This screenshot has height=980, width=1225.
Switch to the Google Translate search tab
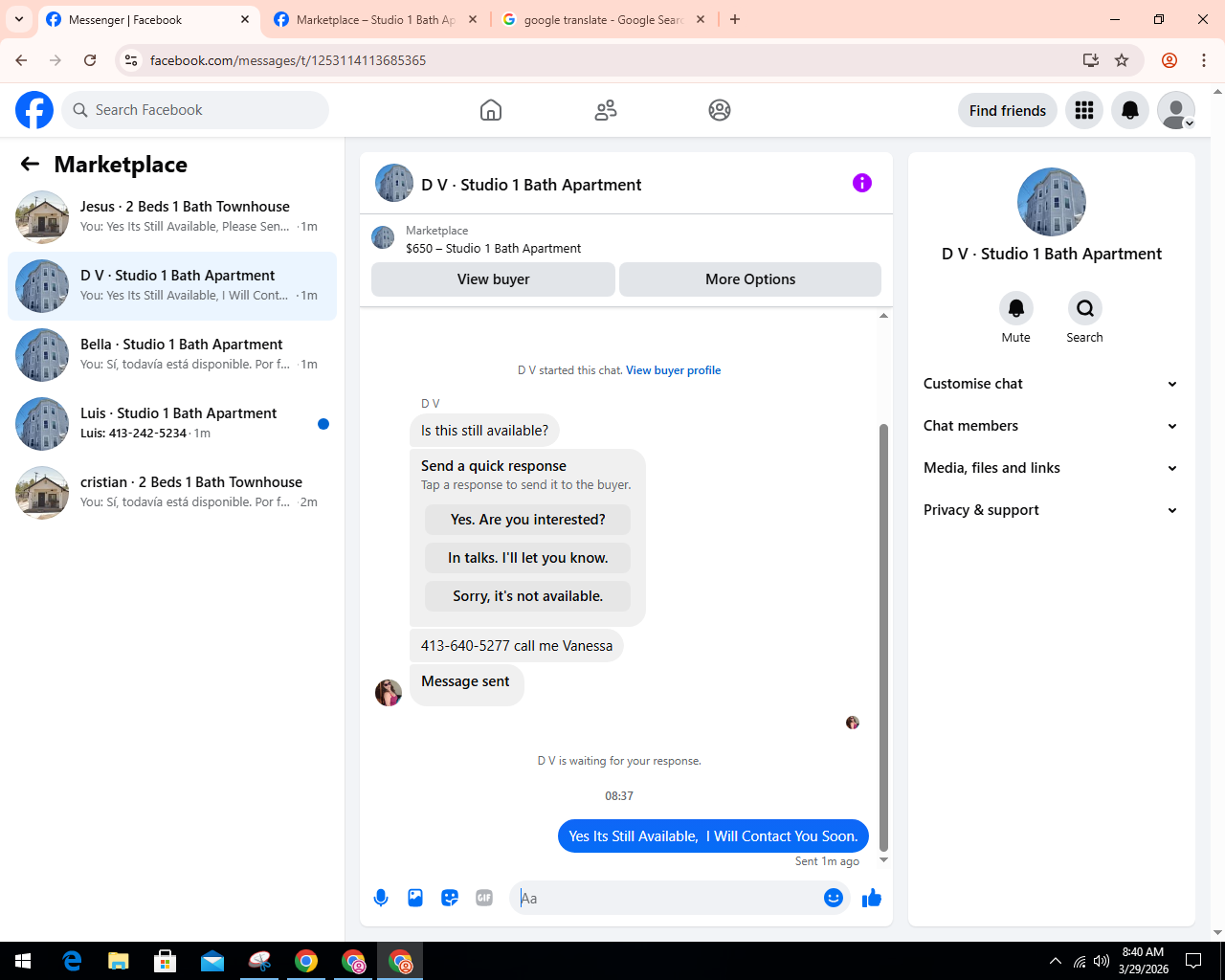tap(603, 19)
